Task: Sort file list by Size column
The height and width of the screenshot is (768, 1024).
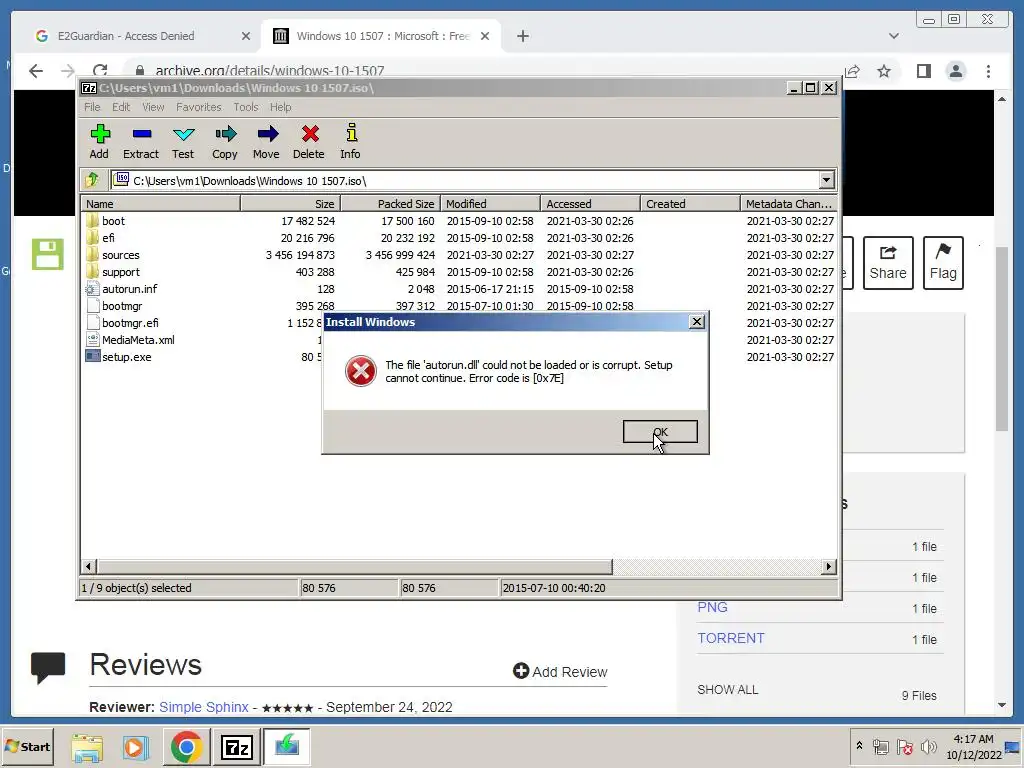Action: pyautogui.click(x=291, y=204)
